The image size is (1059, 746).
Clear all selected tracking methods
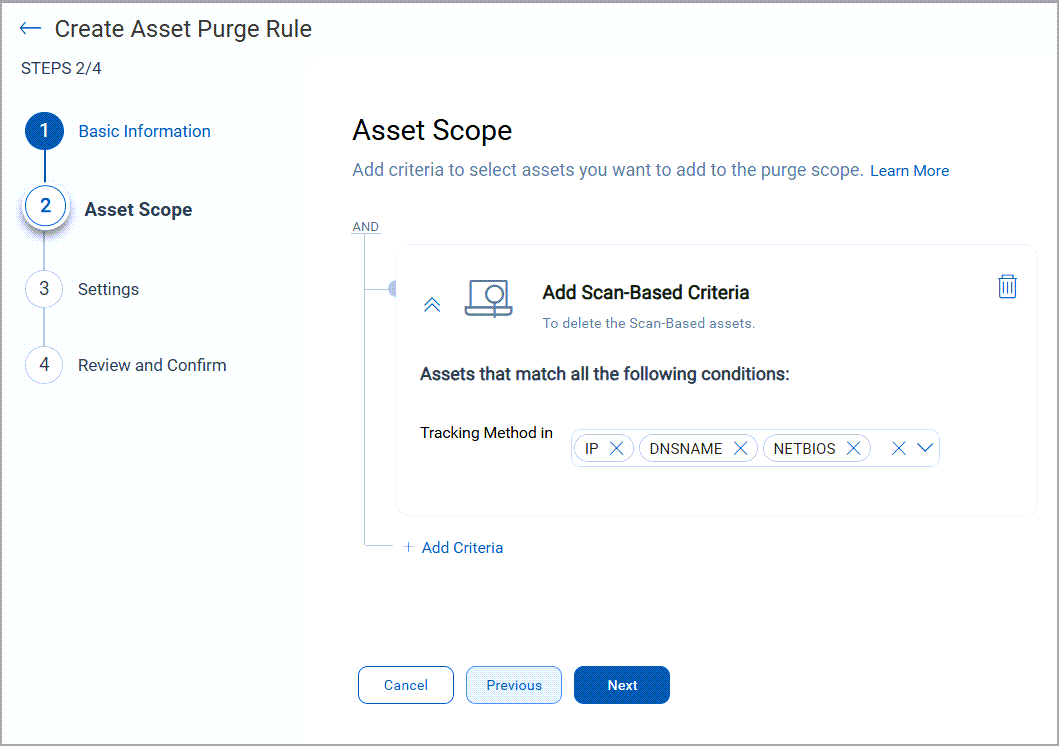coord(898,448)
